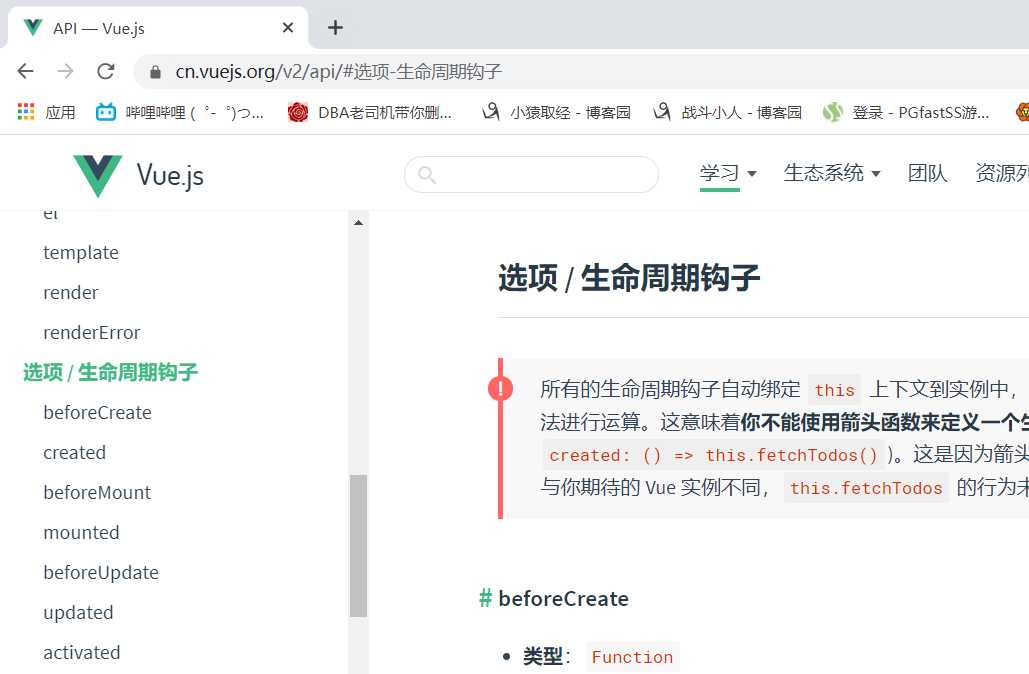Open 小猿取经 - 博客园 bookmark
The width and height of the screenshot is (1029, 674).
[x=556, y=112]
